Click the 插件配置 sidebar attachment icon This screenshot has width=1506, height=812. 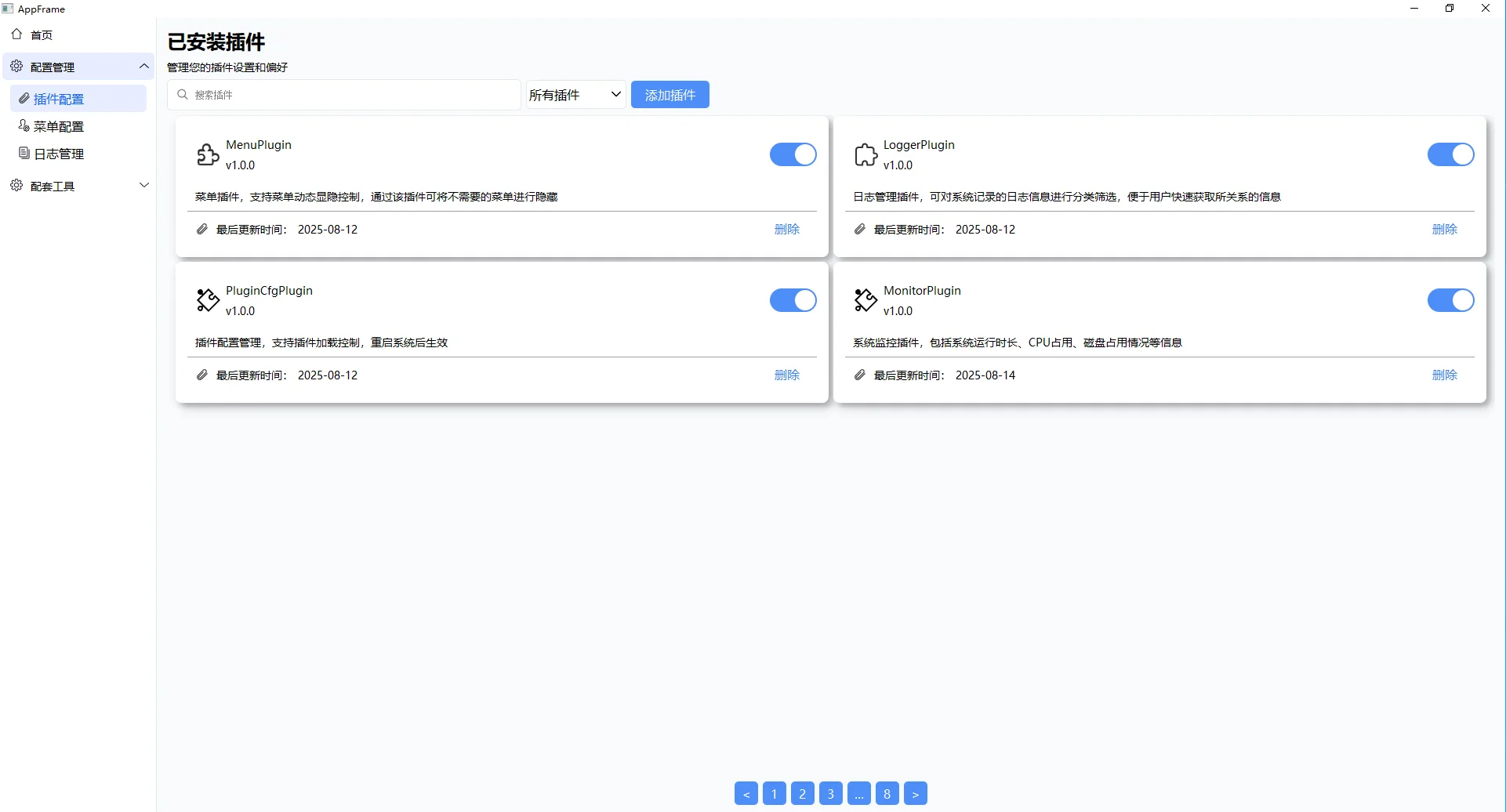coord(24,99)
